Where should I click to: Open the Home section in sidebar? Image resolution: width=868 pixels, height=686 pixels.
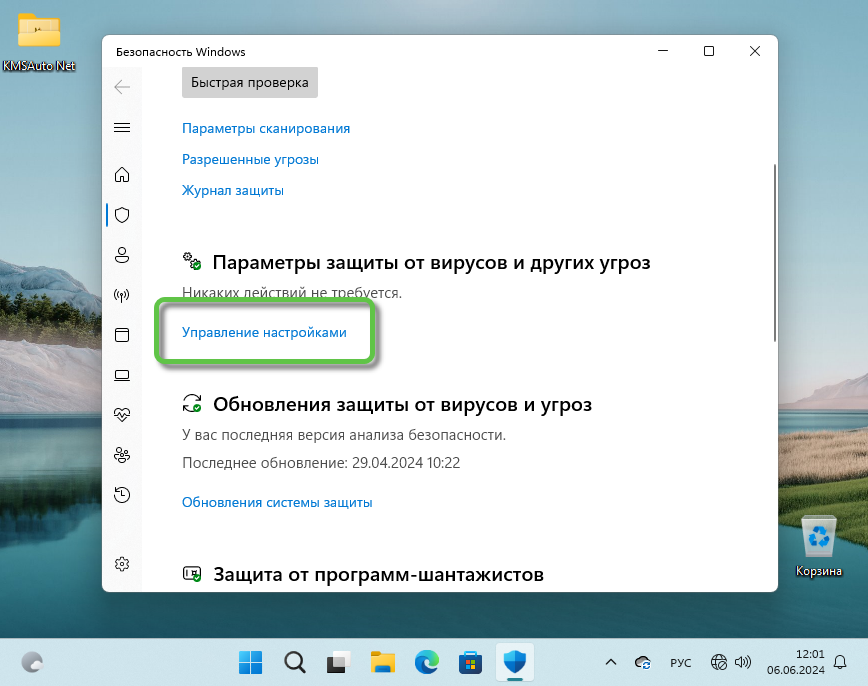122,175
